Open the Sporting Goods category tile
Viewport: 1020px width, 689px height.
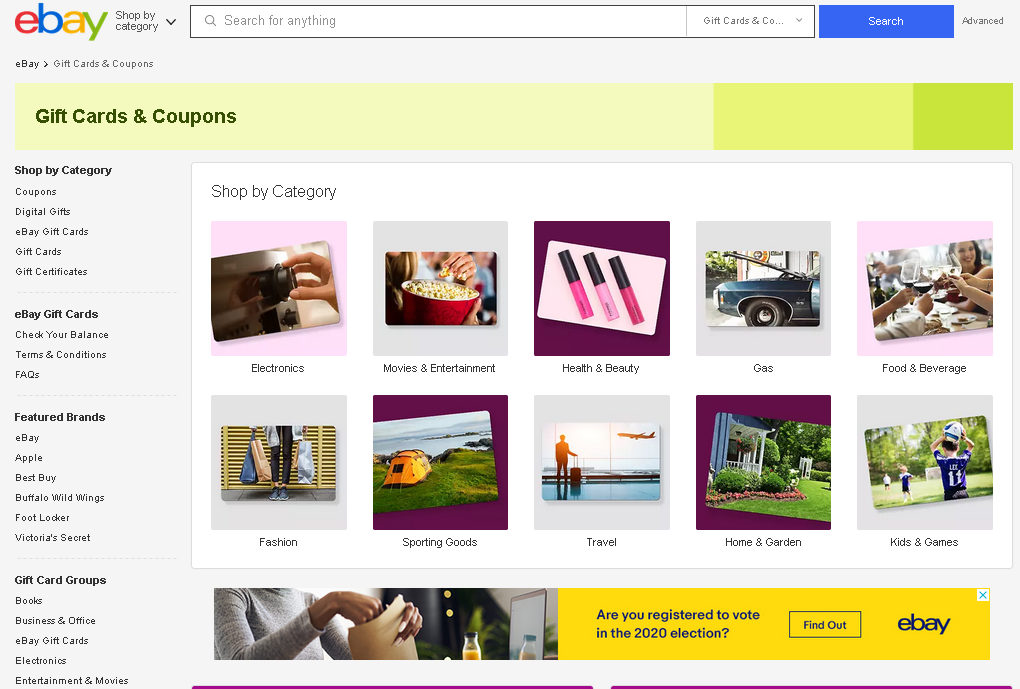pyautogui.click(x=440, y=463)
